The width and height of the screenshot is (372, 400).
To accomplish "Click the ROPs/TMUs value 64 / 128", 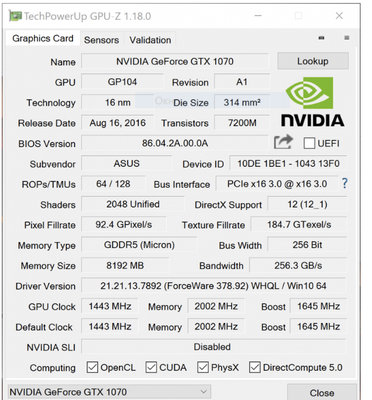I will (x=113, y=184).
